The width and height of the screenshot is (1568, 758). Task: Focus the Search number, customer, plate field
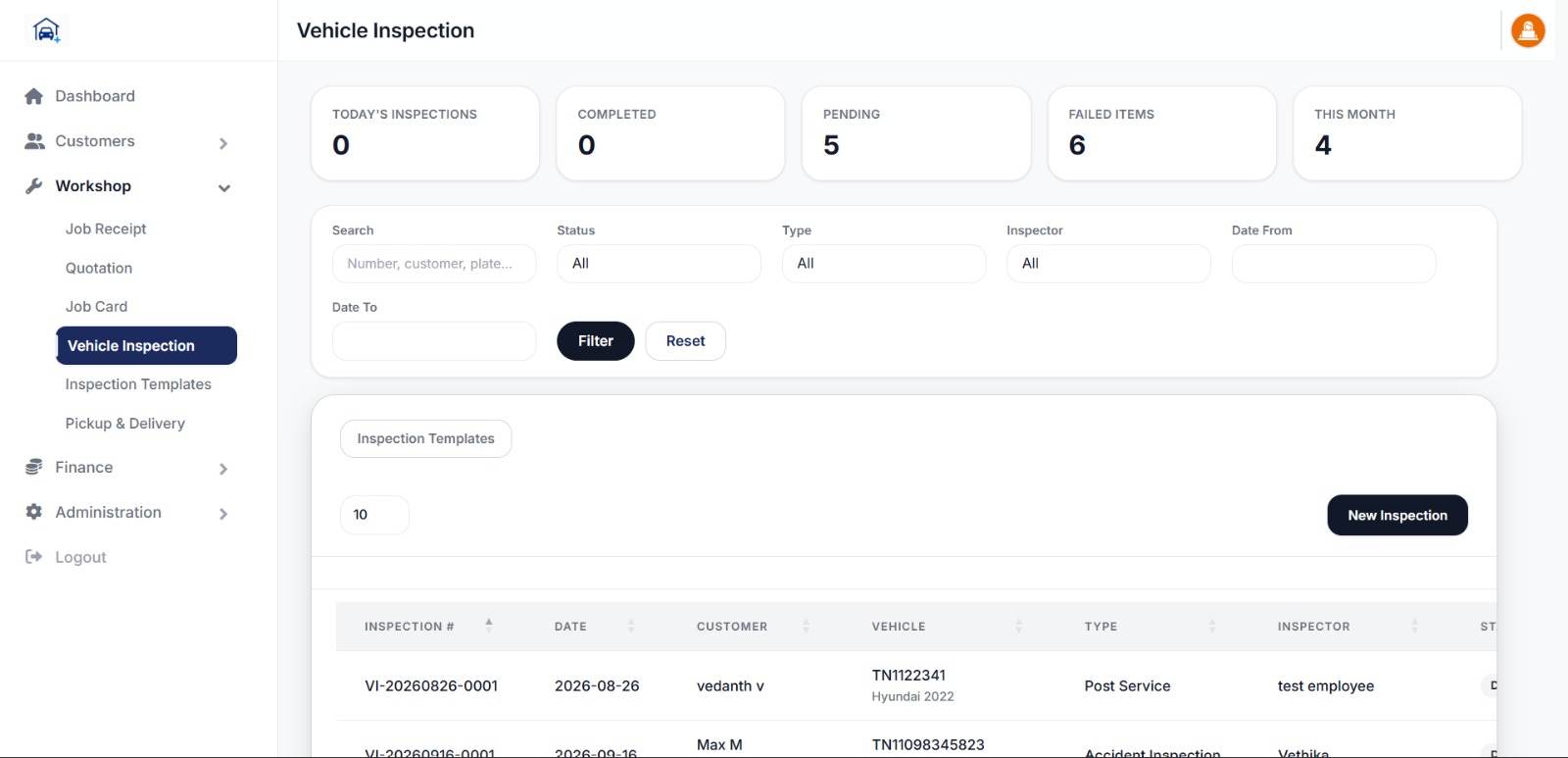tap(434, 264)
